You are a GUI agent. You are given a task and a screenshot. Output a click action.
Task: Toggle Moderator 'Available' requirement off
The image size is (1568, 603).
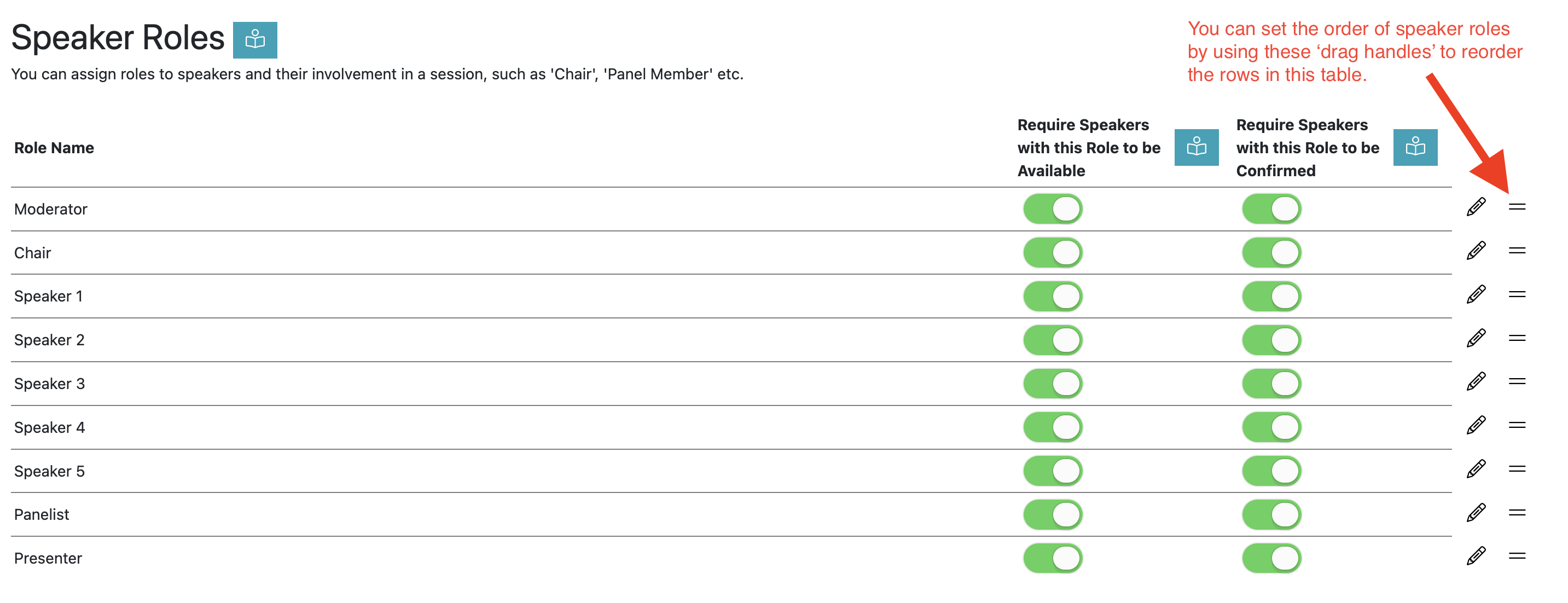(x=1053, y=209)
